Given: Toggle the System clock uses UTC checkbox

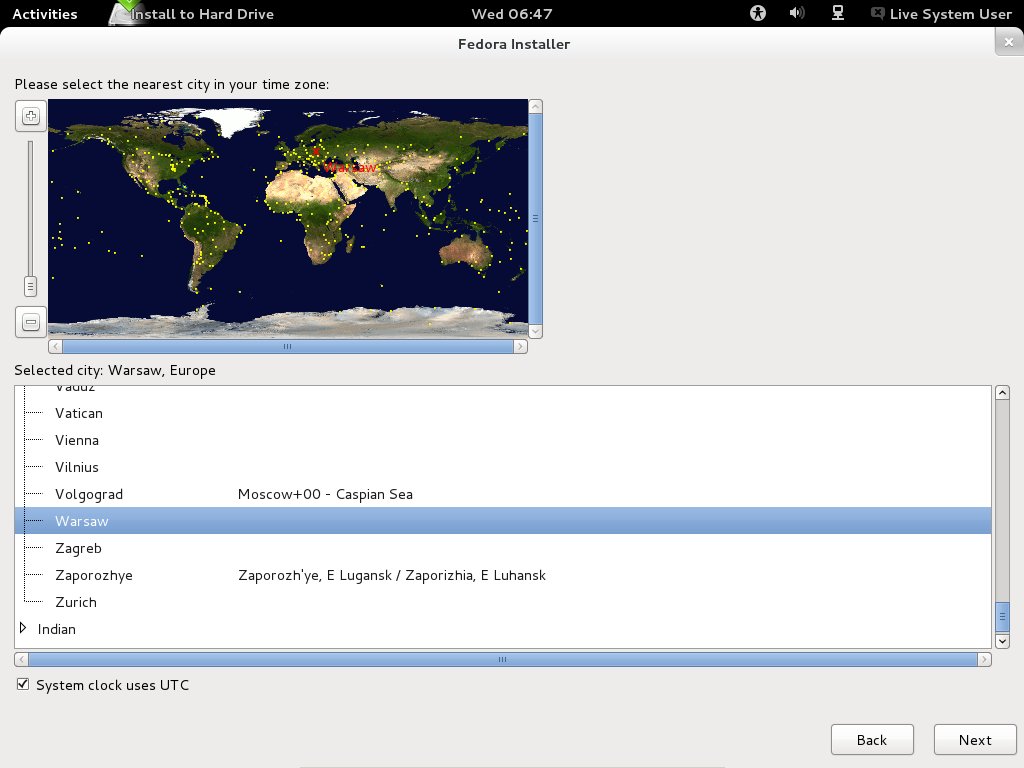Looking at the screenshot, I should coord(23,684).
